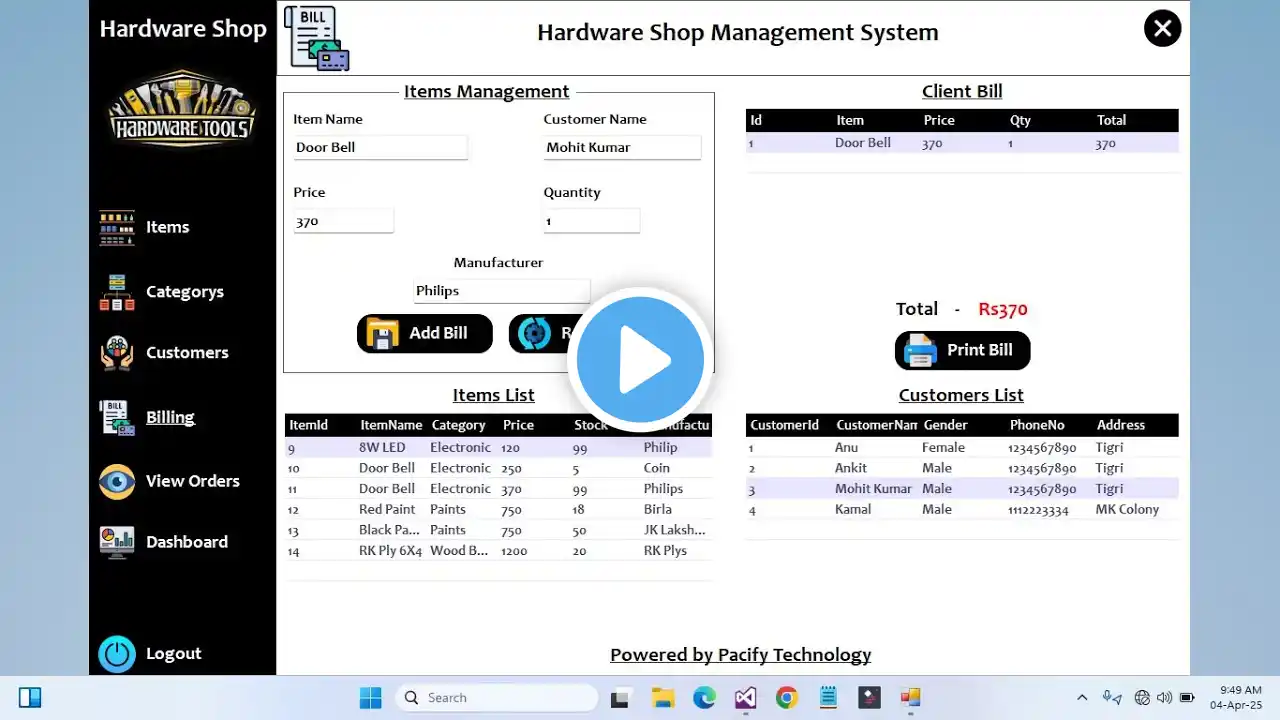The height and width of the screenshot is (720, 1280).
Task: Click the Rs370 total amount
Action: coord(1003,309)
